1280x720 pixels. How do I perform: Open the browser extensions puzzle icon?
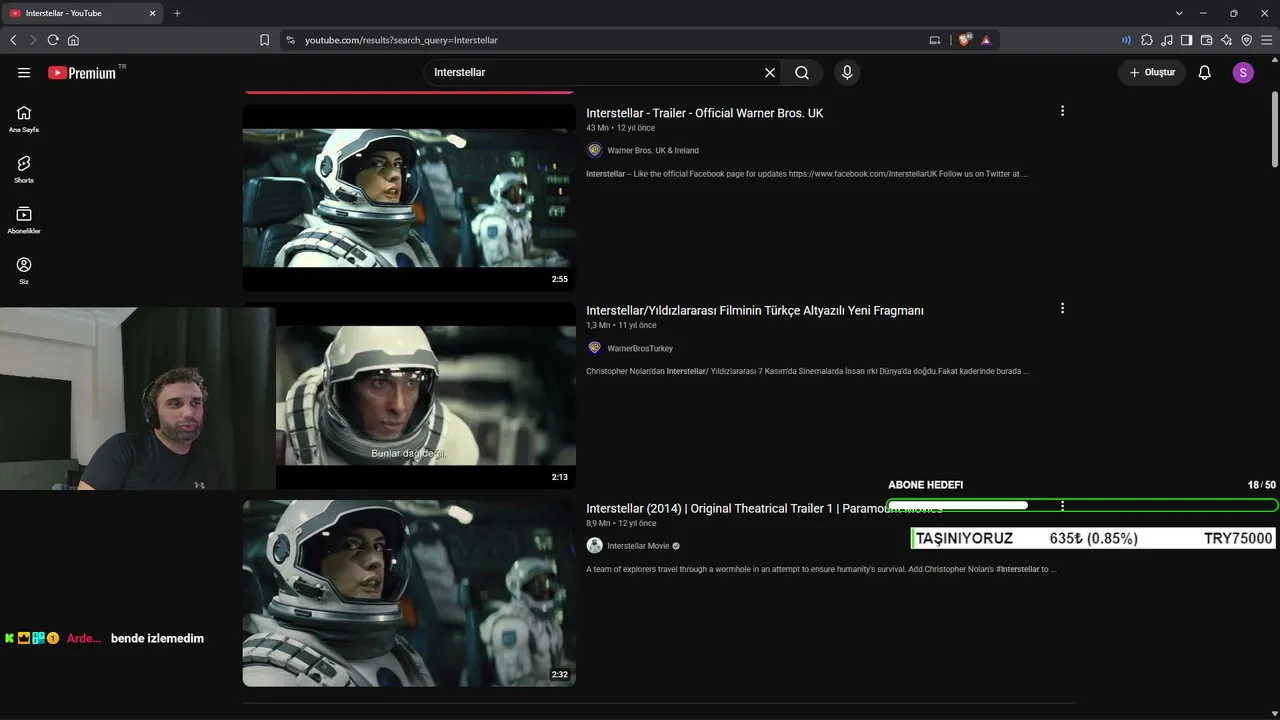coord(1147,40)
